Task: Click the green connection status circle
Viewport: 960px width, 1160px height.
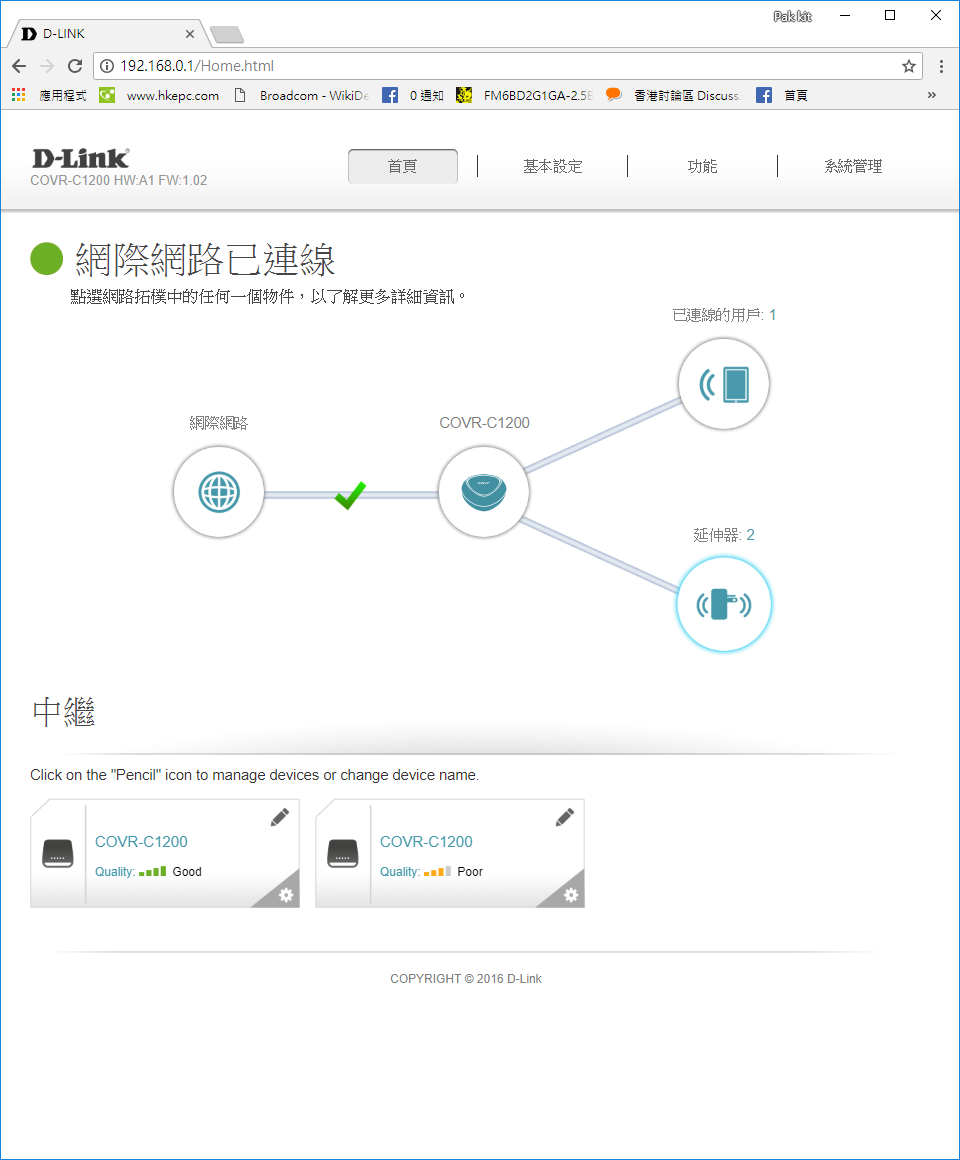Action: pos(47,259)
